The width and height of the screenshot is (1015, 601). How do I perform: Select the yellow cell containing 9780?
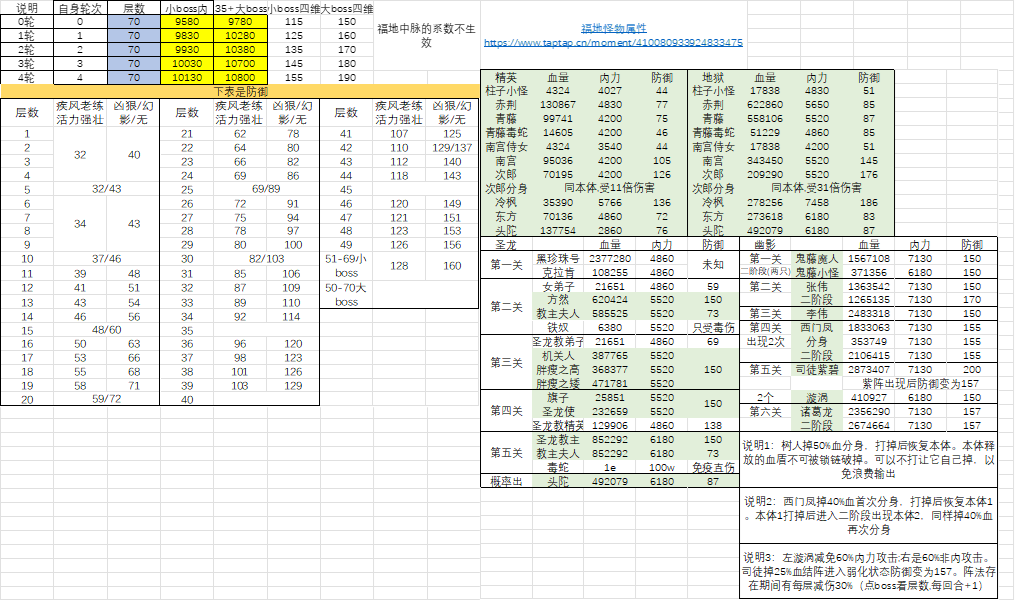[240, 21]
